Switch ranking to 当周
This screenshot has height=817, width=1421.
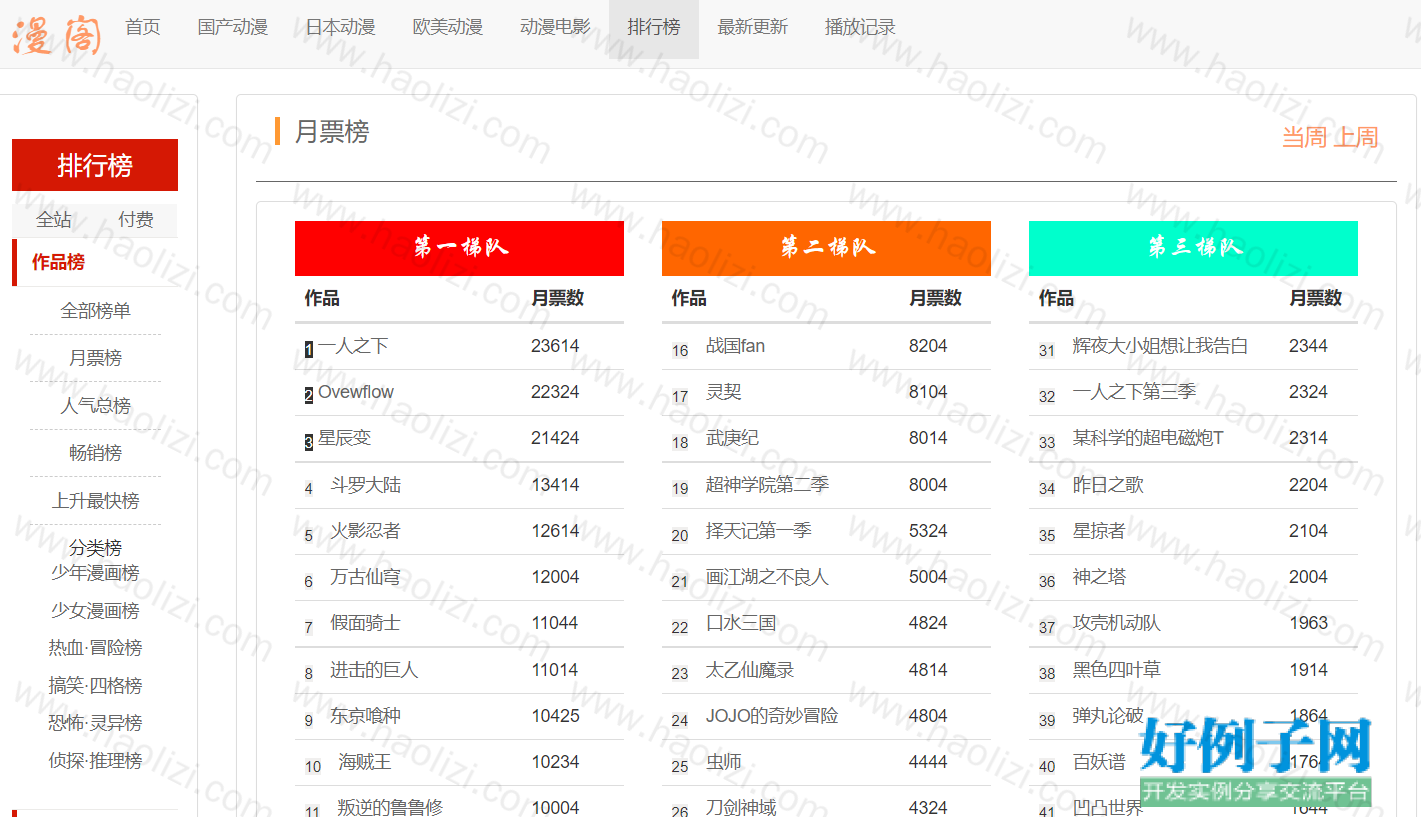tap(1304, 137)
